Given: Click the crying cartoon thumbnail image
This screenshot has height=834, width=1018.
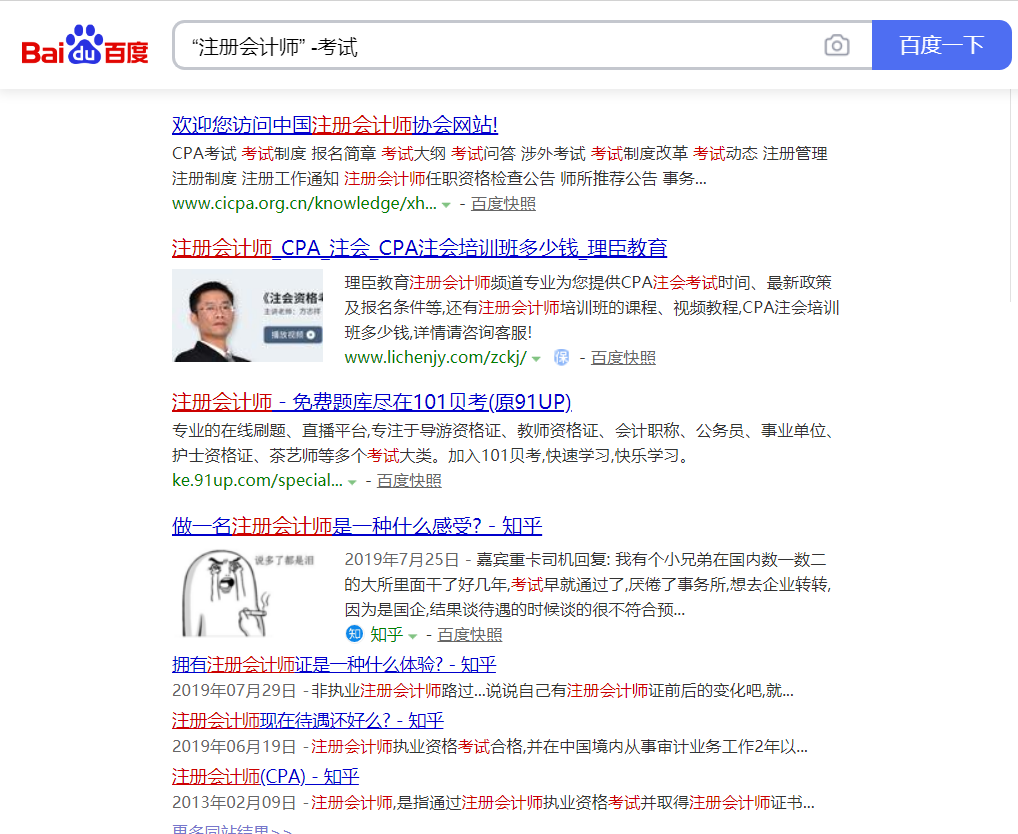Looking at the screenshot, I should pos(247,593).
